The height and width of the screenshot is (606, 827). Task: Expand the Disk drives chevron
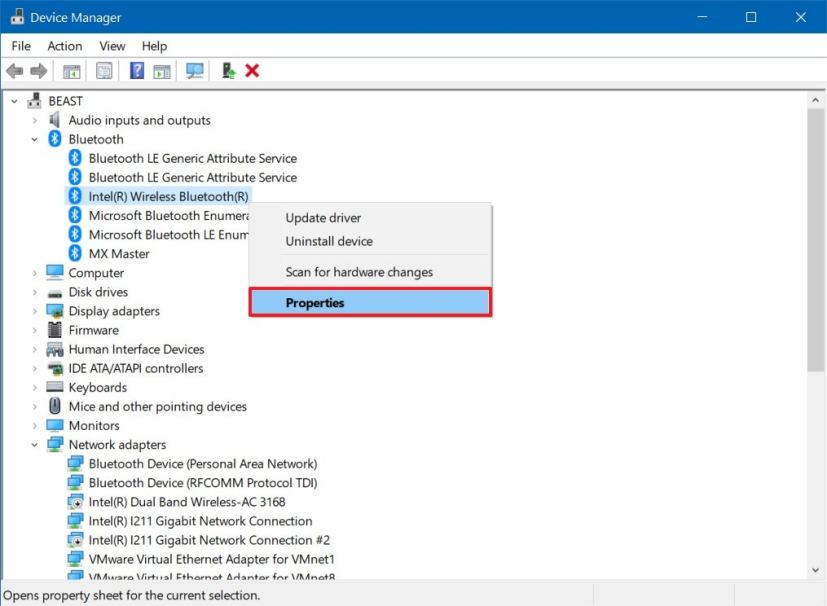click(35, 292)
